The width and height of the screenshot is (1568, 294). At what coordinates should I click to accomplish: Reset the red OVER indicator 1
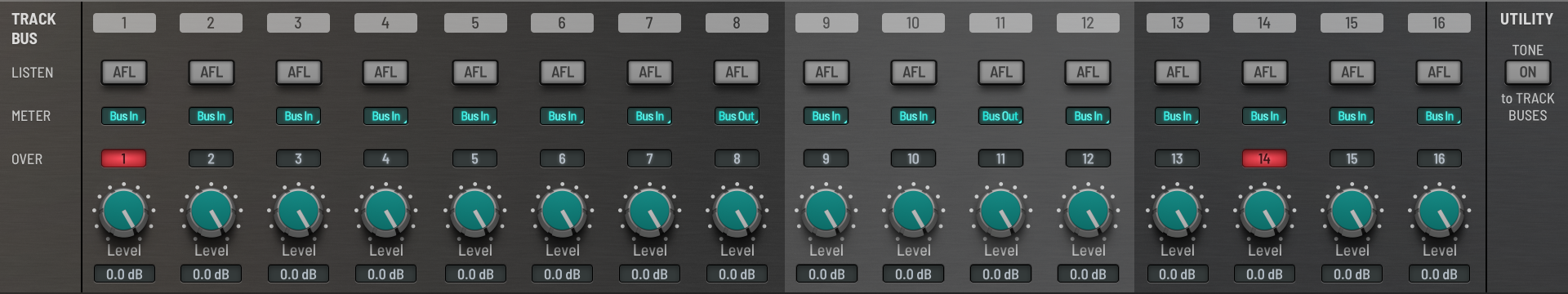[x=124, y=158]
